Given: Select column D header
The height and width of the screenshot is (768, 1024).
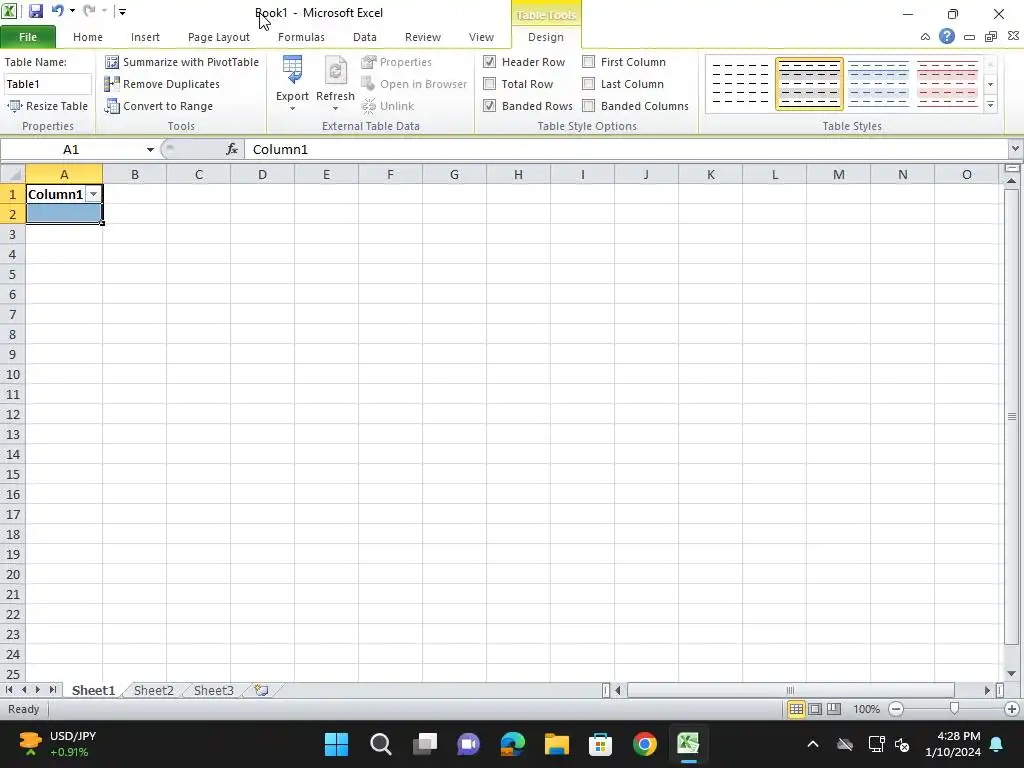Looking at the screenshot, I should point(262,174).
